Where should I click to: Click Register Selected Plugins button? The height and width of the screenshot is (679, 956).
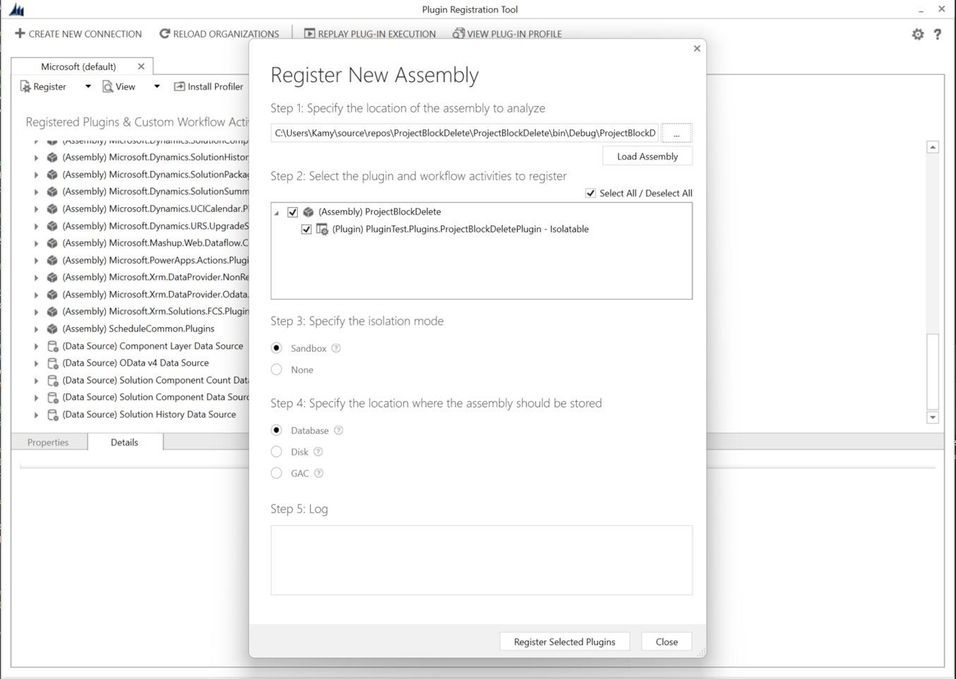pos(565,642)
